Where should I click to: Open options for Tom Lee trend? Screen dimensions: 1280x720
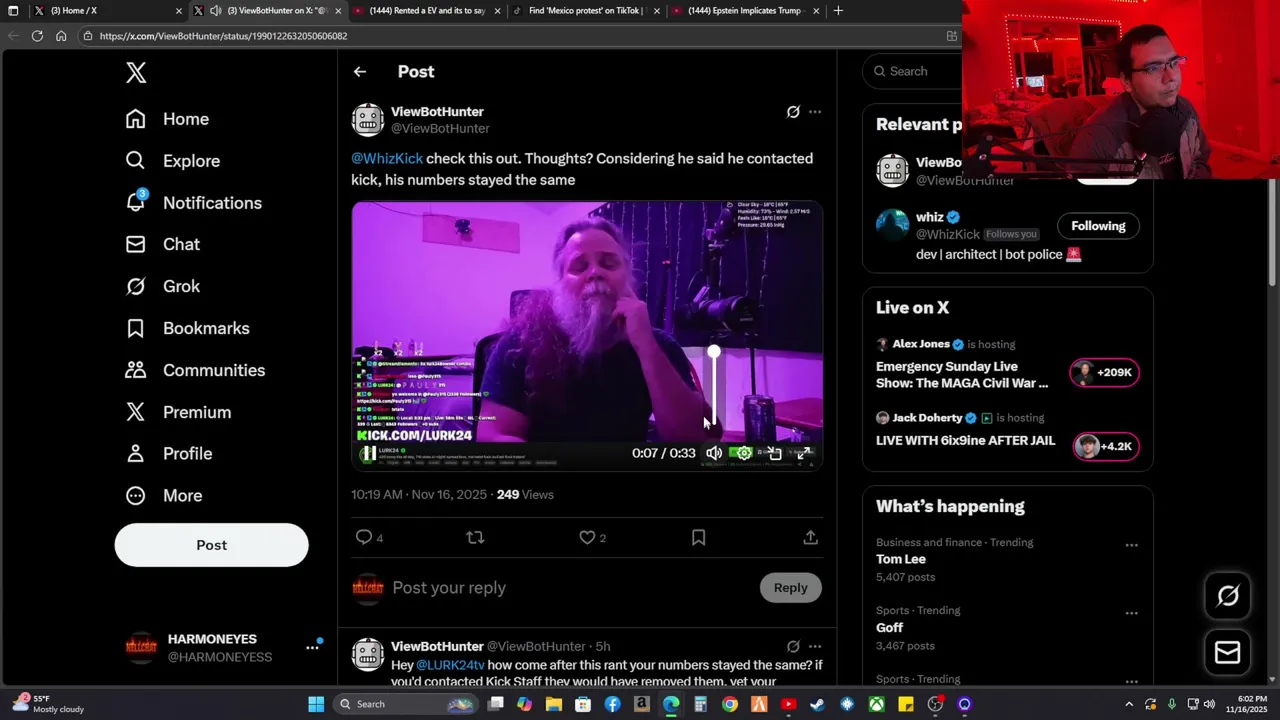click(x=1131, y=545)
